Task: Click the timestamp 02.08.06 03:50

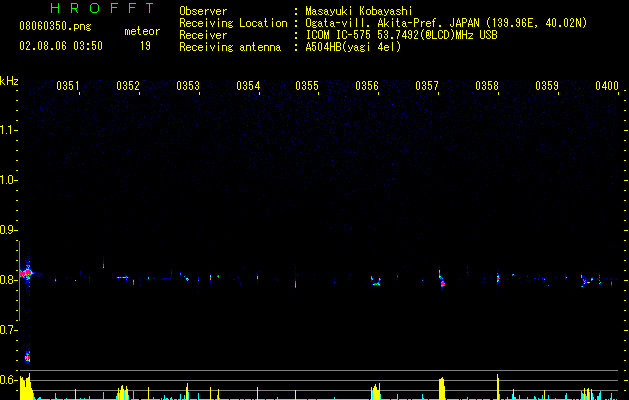Action: (61, 46)
